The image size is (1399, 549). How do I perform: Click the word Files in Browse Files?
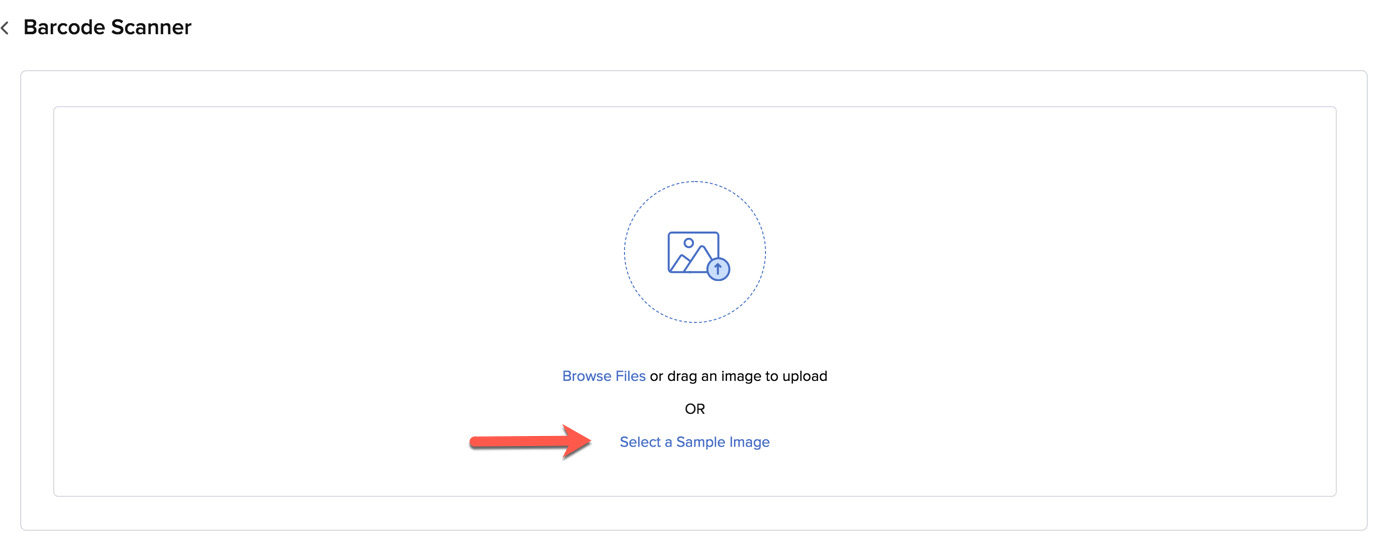pos(630,376)
